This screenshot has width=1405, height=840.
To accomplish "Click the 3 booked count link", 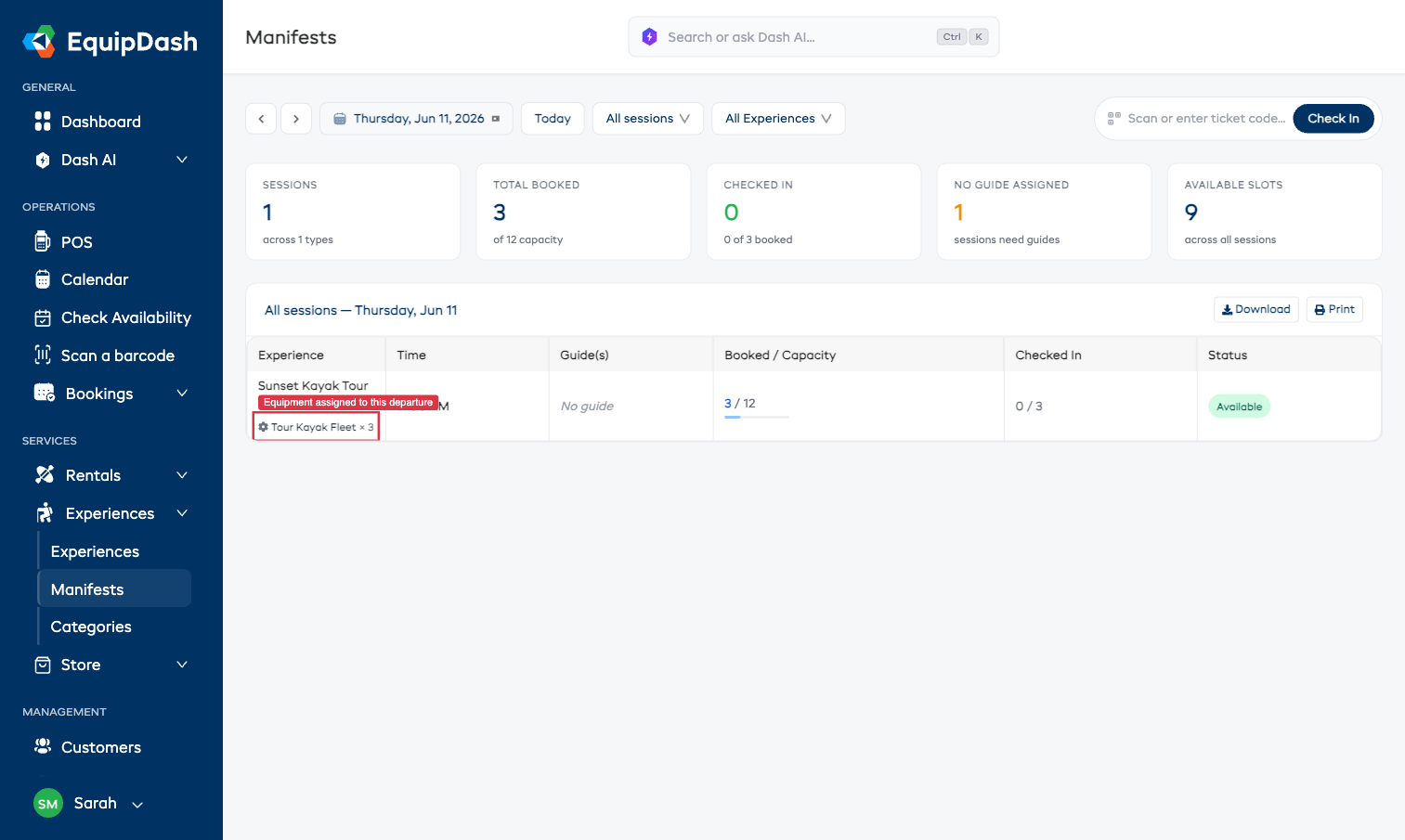I will [728, 404].
